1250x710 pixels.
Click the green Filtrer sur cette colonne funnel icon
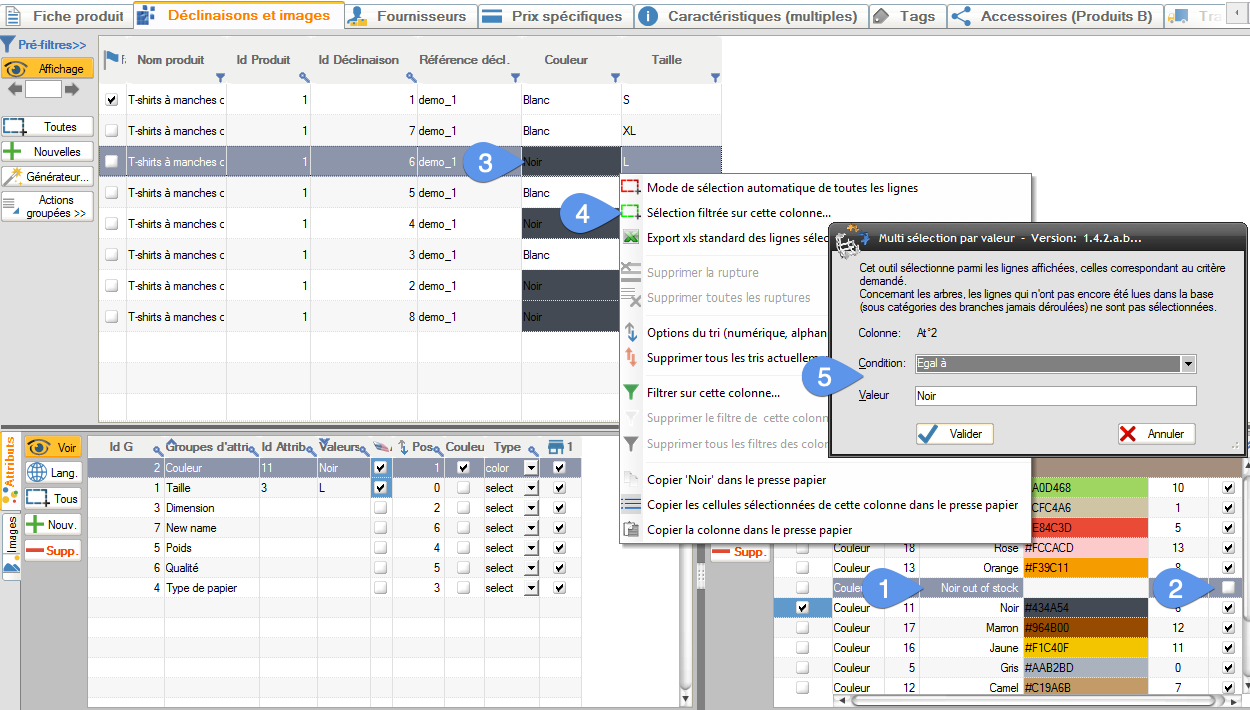630,392
